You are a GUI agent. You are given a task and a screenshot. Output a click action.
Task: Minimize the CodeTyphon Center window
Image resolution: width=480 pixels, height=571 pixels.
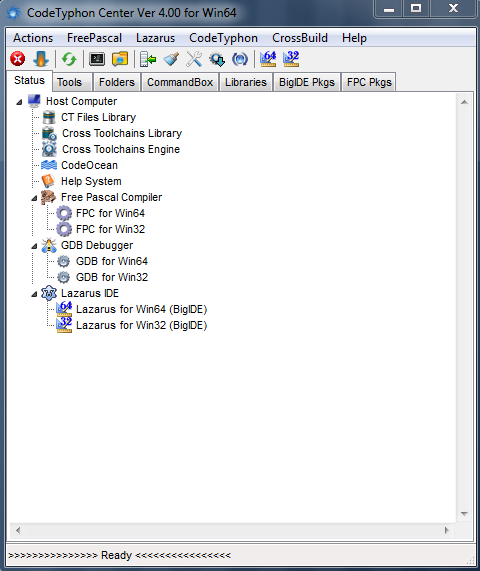[x=389, y=9]
